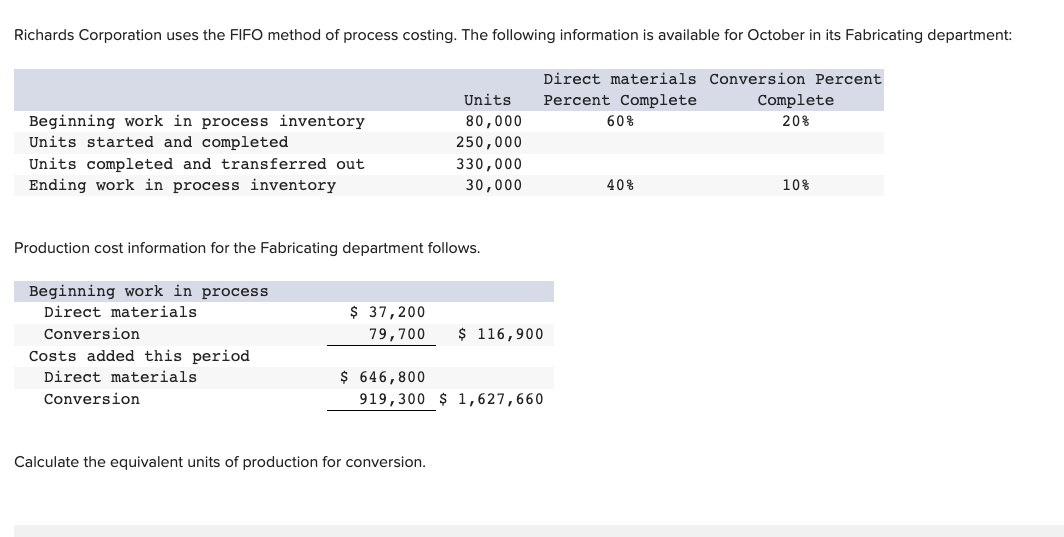Select the Beginning work in process inventory row label
Viewport: 1064px width, 537px height.
(x=196, y=121)
